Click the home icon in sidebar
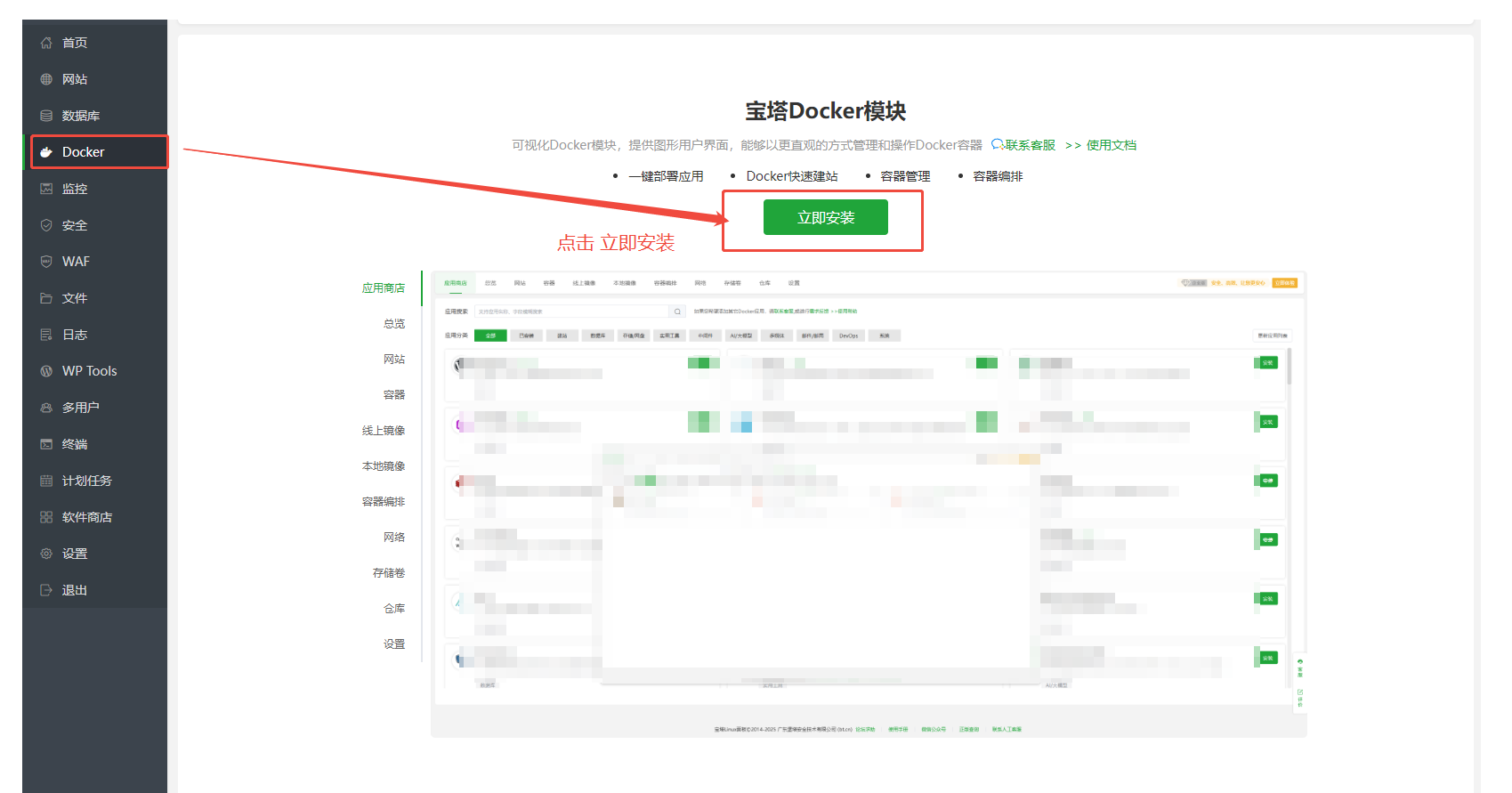Image resolution: width=1512 pixels, height=793 pixels. 46,43
